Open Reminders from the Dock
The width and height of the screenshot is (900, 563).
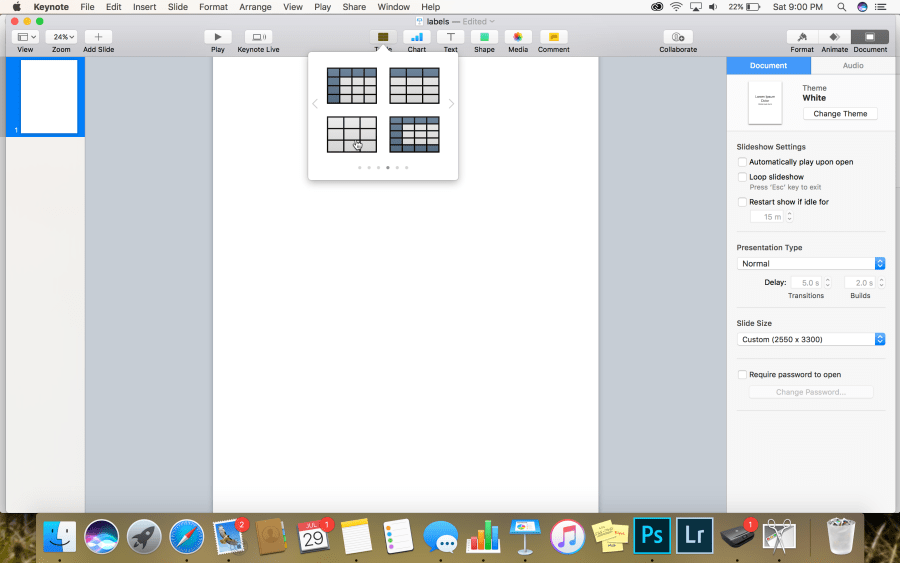pos(398,537)
